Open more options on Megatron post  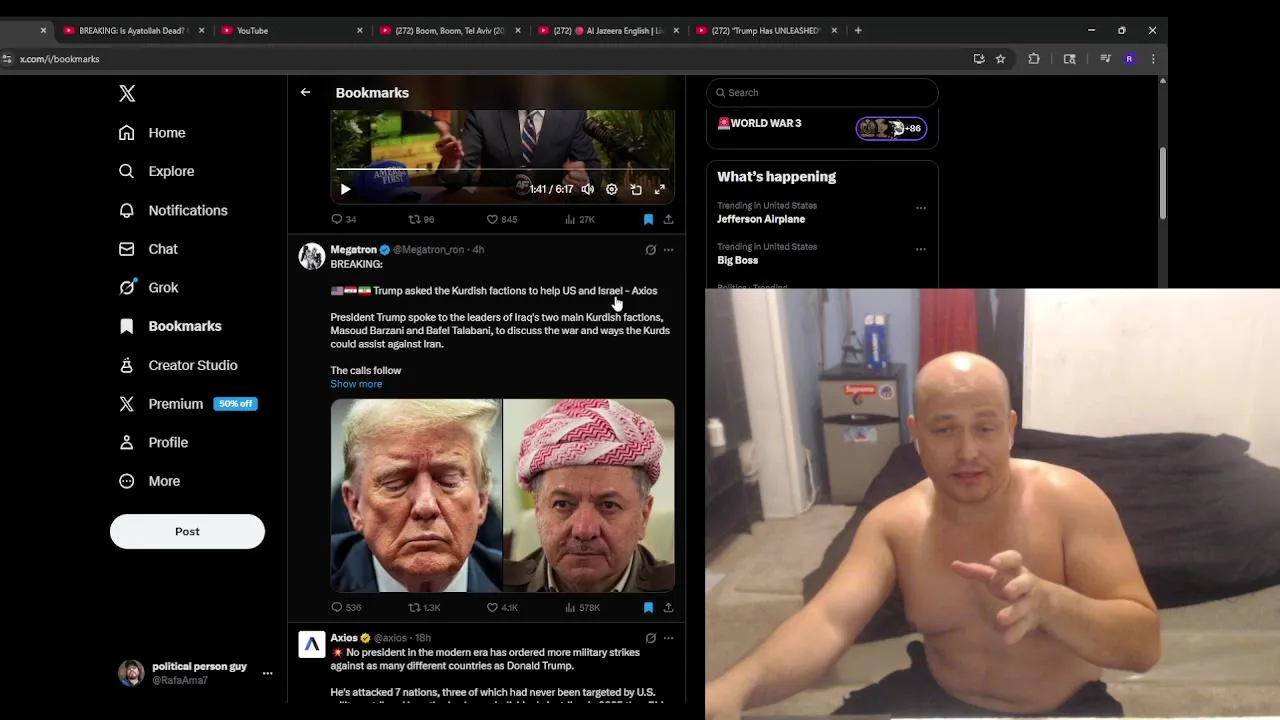point(668,250)
